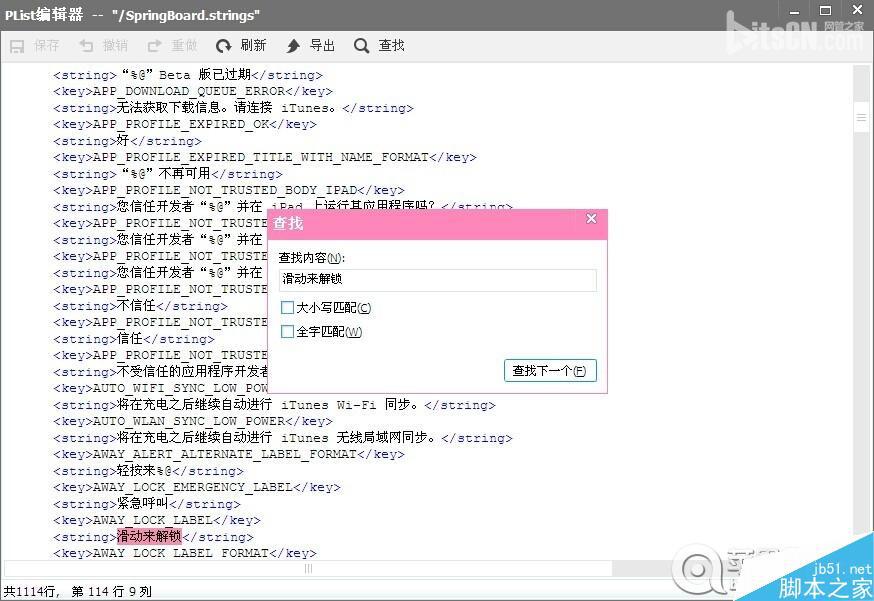Click the 查找下一个 button

tap(550, 371)
